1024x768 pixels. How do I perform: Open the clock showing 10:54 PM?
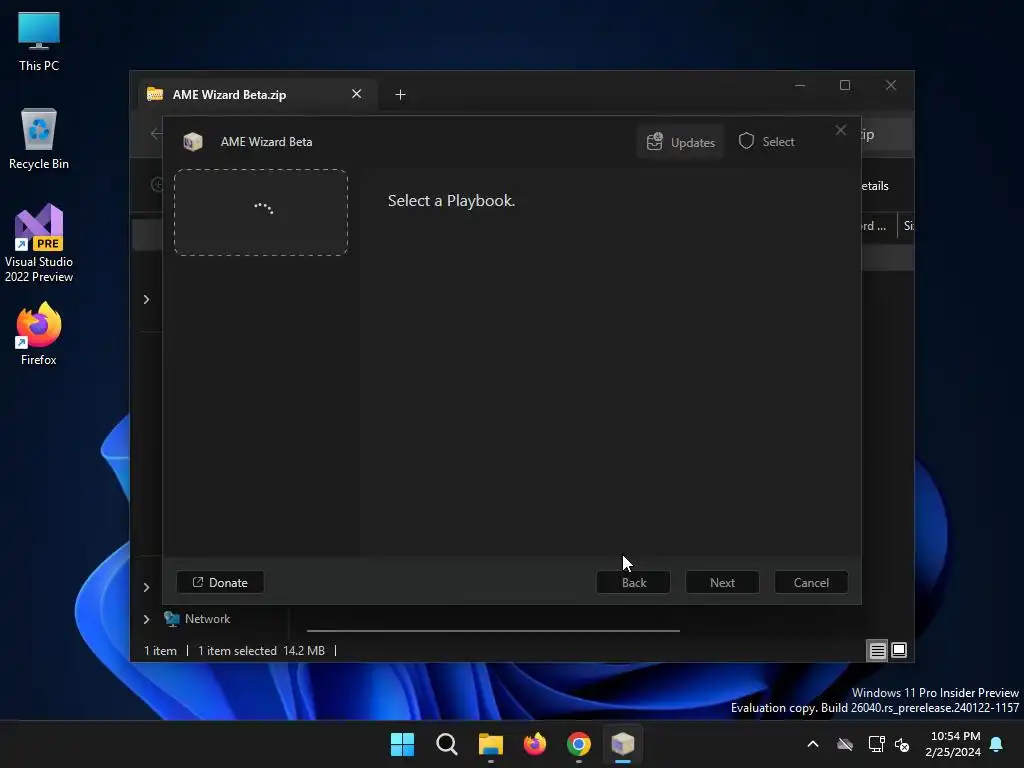tap(953, 744)
